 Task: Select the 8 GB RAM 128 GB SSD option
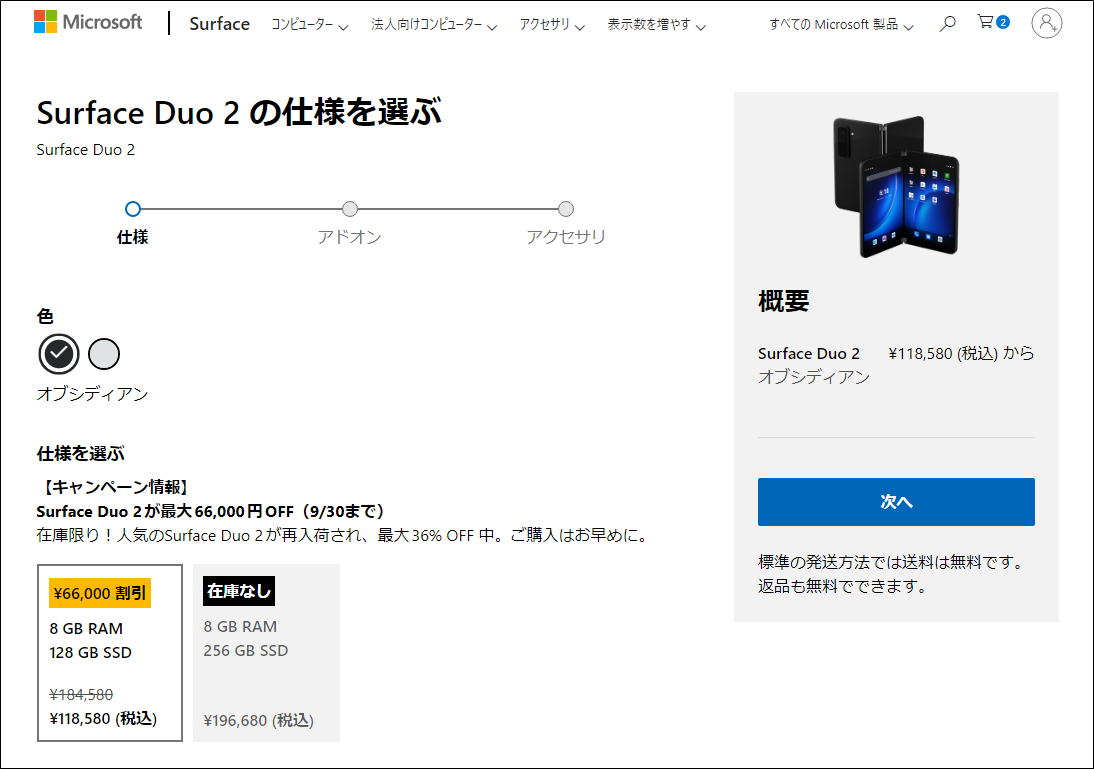coord(110,652)
